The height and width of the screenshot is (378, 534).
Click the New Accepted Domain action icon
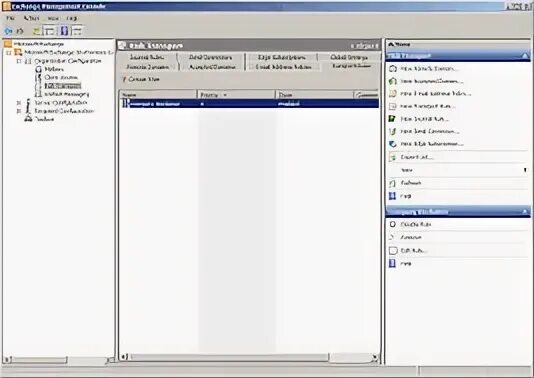click(x=393, y=81)
